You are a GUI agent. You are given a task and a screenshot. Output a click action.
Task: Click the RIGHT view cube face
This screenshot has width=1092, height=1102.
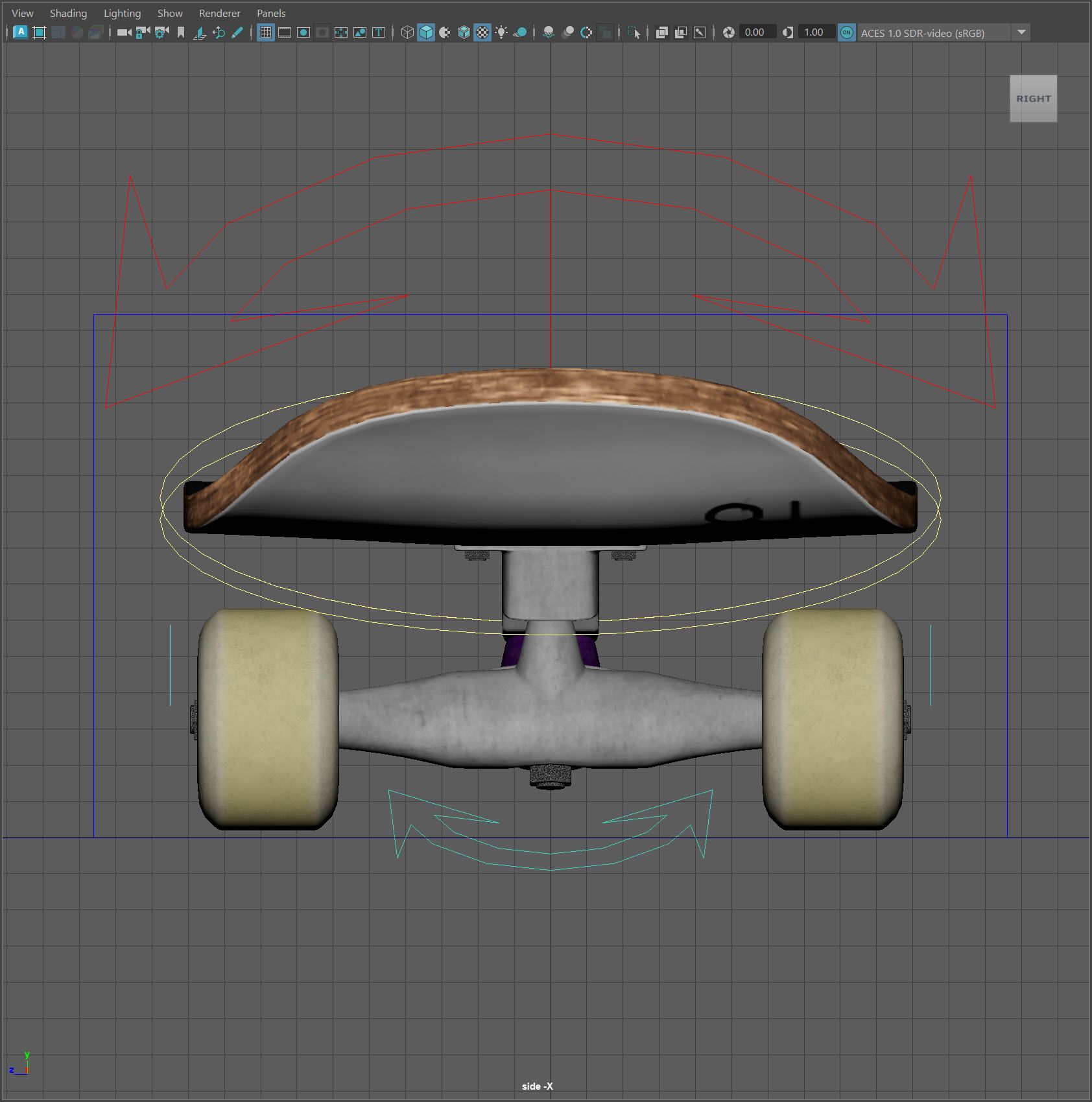(1033, 99)
